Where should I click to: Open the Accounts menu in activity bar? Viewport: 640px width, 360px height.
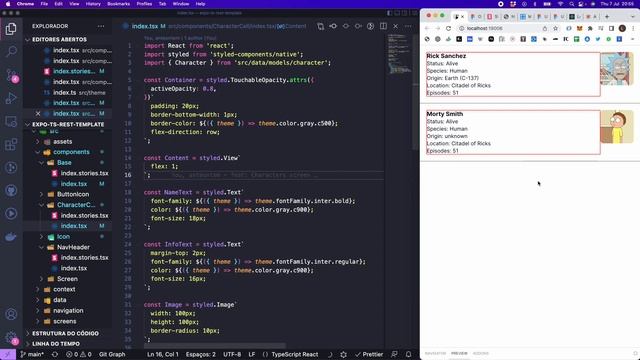point(11,314)
